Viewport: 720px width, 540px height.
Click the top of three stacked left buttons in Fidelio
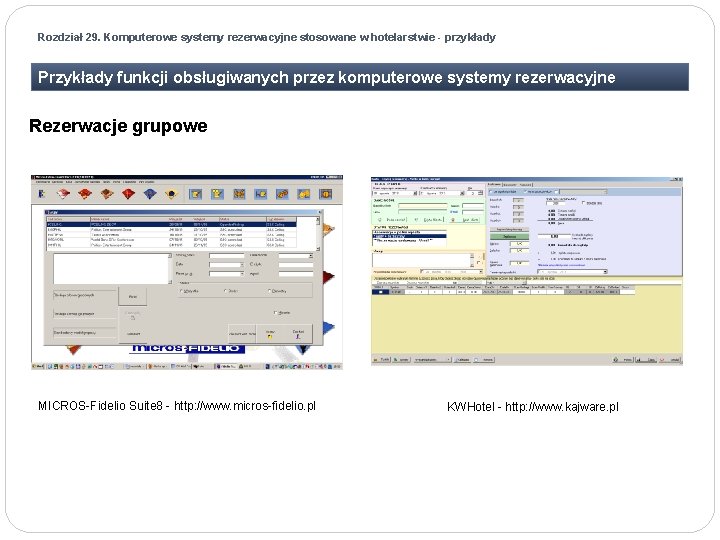pos(84,295)
